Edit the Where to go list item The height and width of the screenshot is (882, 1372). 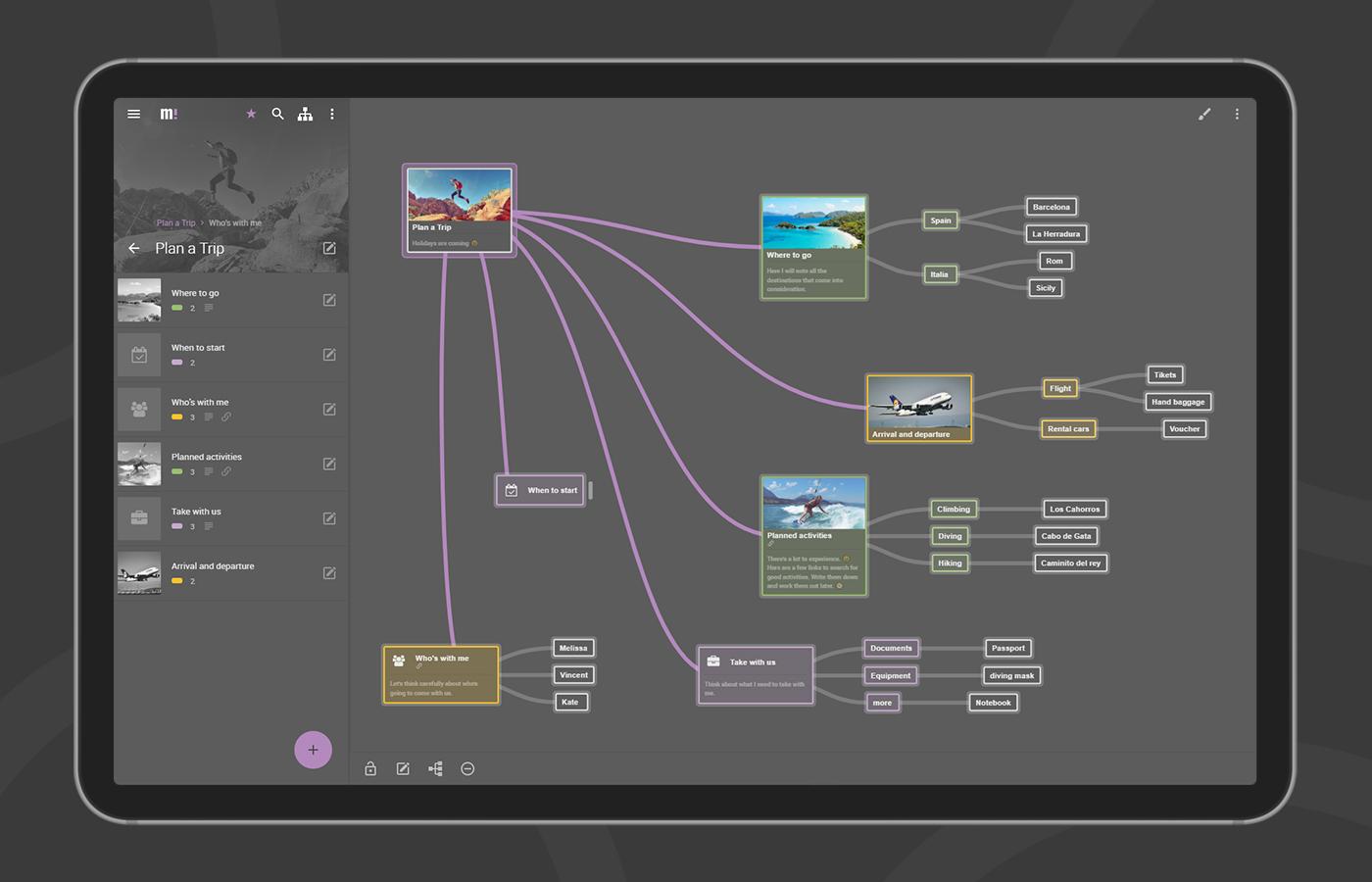tap(329, 300)
